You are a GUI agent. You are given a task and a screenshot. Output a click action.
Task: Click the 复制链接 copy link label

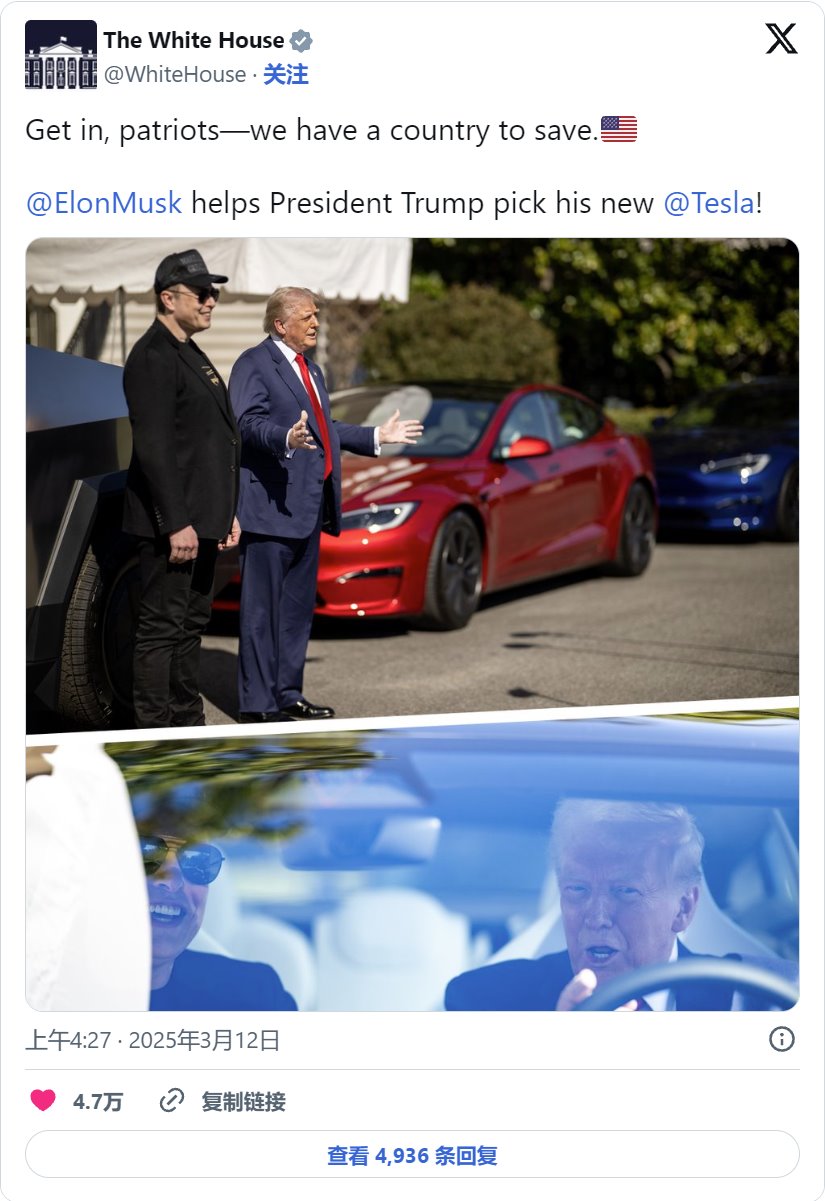(x=244, y=1101)
